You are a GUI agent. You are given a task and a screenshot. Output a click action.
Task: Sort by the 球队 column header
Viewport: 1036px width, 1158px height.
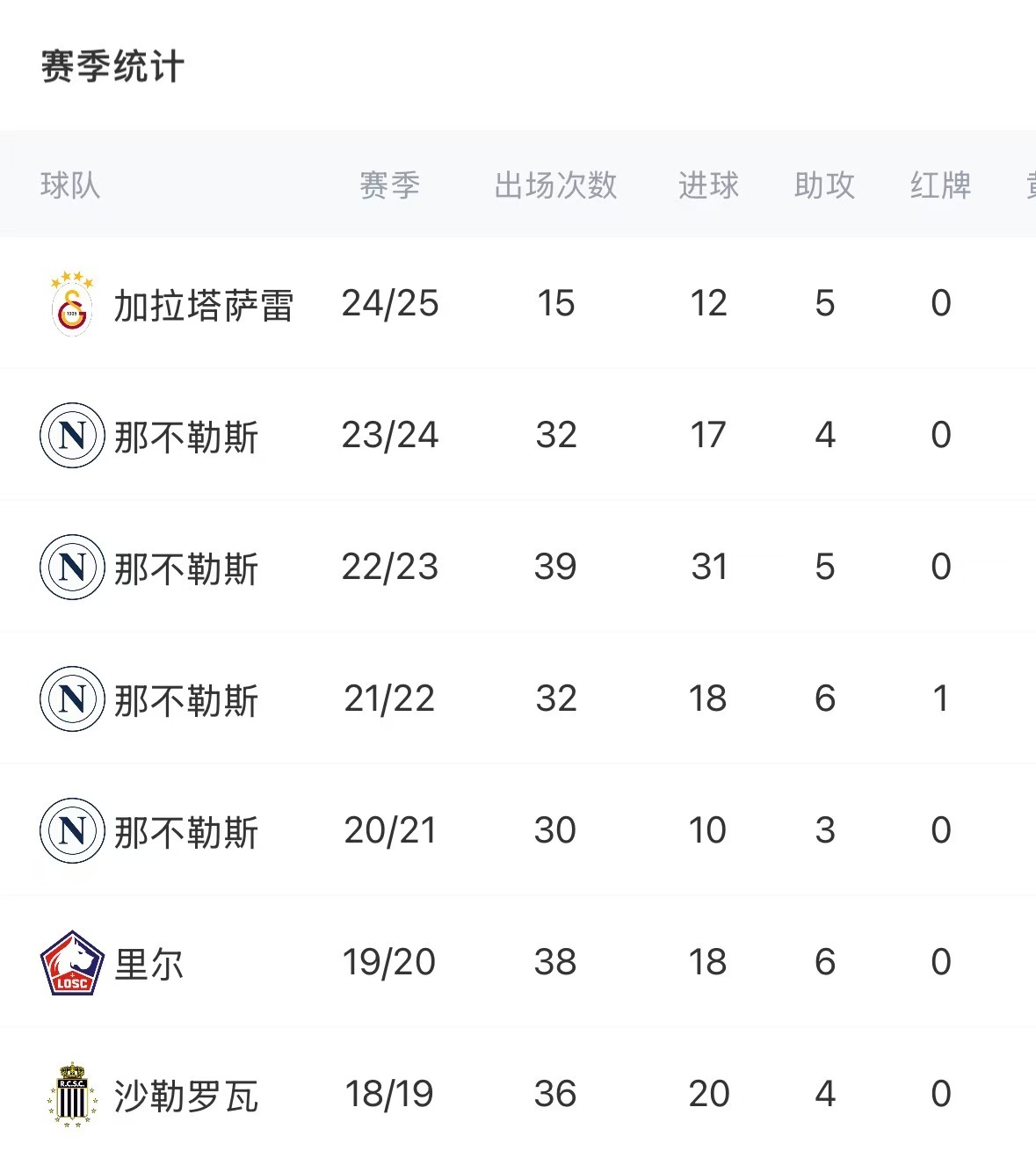coord(70,185)
